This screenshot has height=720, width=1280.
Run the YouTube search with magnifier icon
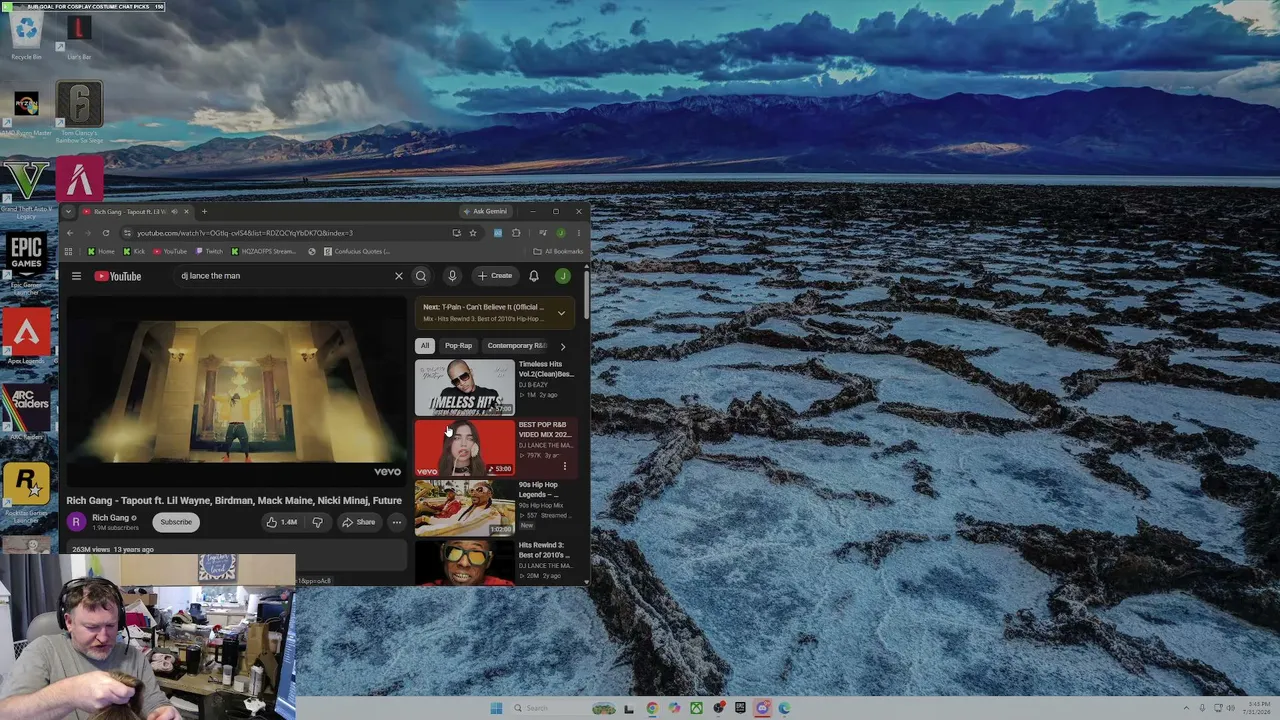click(421, 276)
